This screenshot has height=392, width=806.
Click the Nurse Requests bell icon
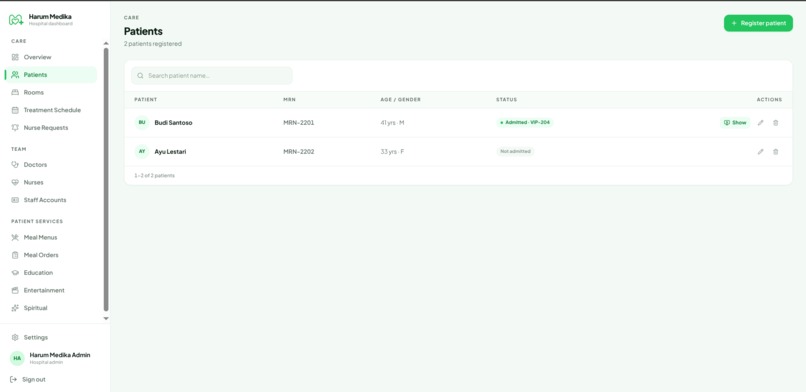[15, 127]
